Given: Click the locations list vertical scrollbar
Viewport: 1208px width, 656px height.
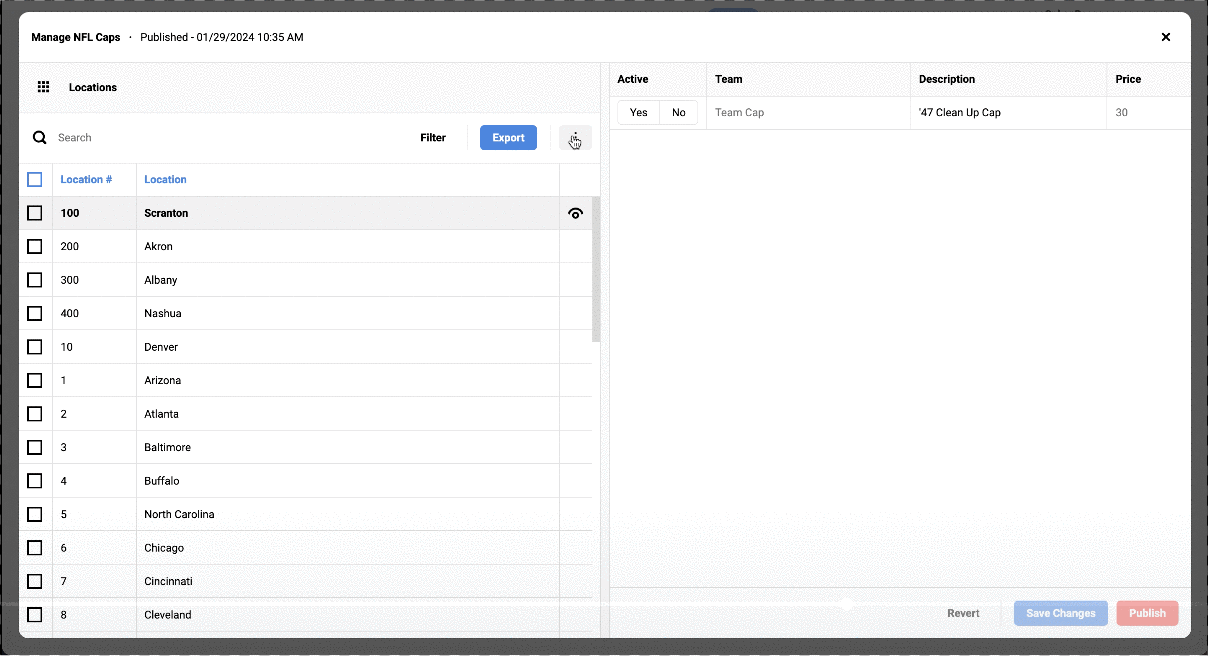Looking at the screenshot, I should pyautogui.click(x=596, y=270).
